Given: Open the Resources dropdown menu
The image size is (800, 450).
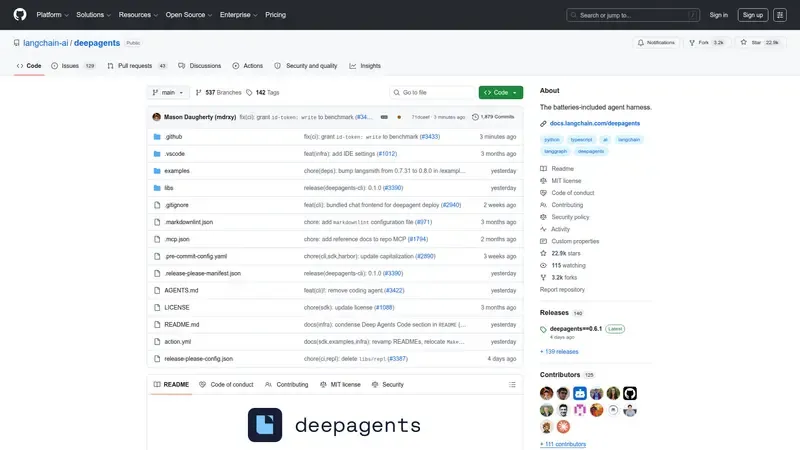Looking at the screenshot, I should [x=138, y=15].
